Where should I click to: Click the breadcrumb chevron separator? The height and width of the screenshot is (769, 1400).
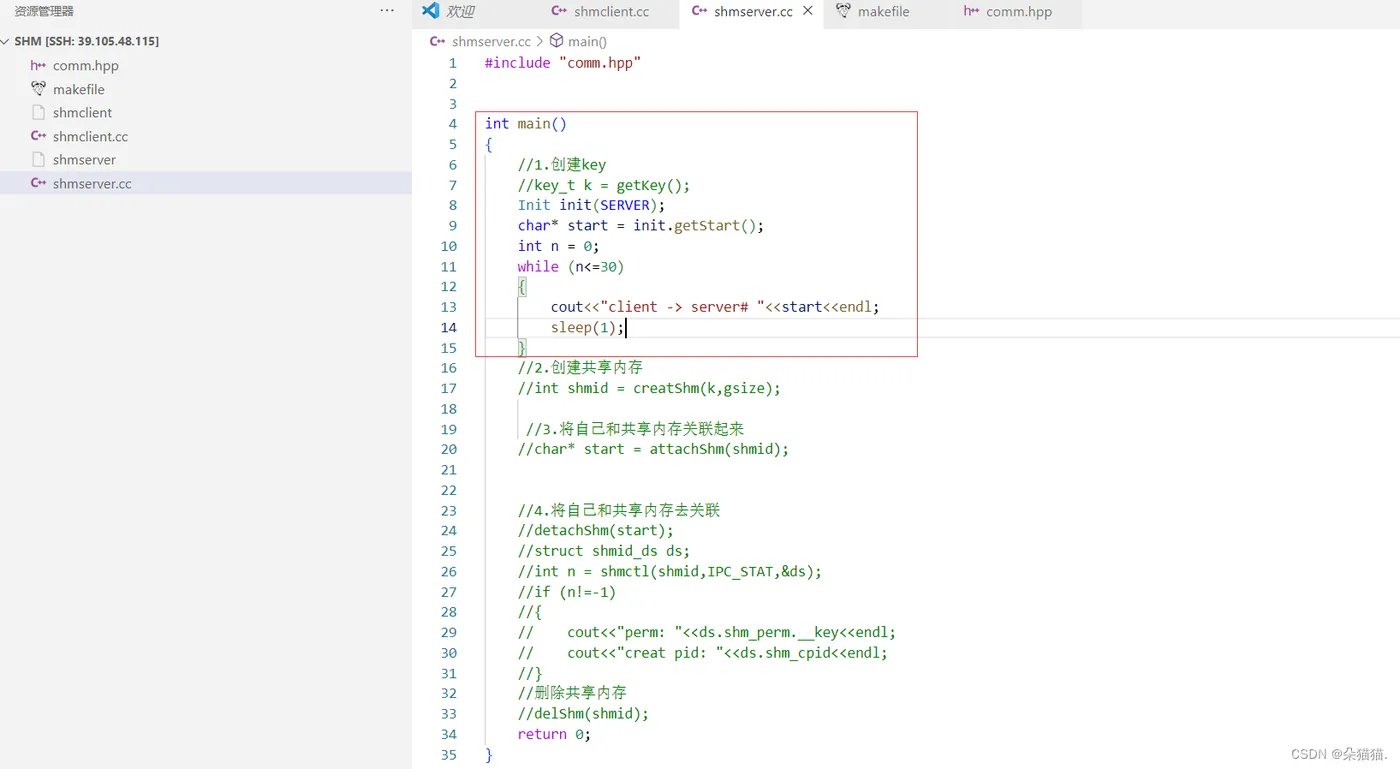540,41
